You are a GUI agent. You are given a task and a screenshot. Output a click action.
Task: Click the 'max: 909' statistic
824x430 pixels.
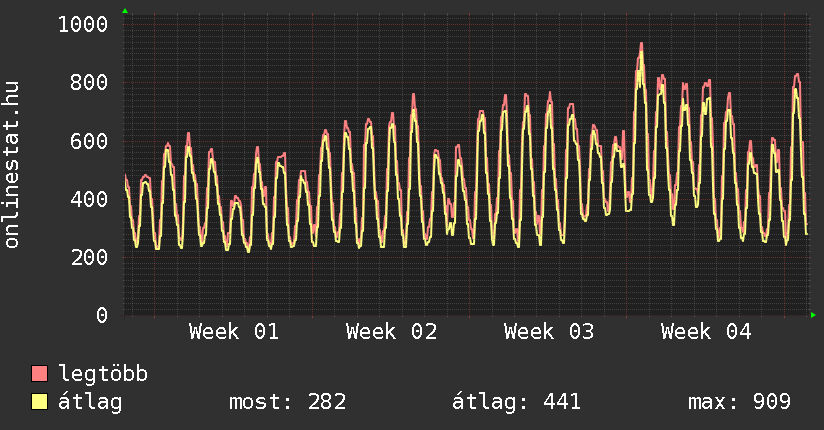pyautogui.click(x=740, y=402)
